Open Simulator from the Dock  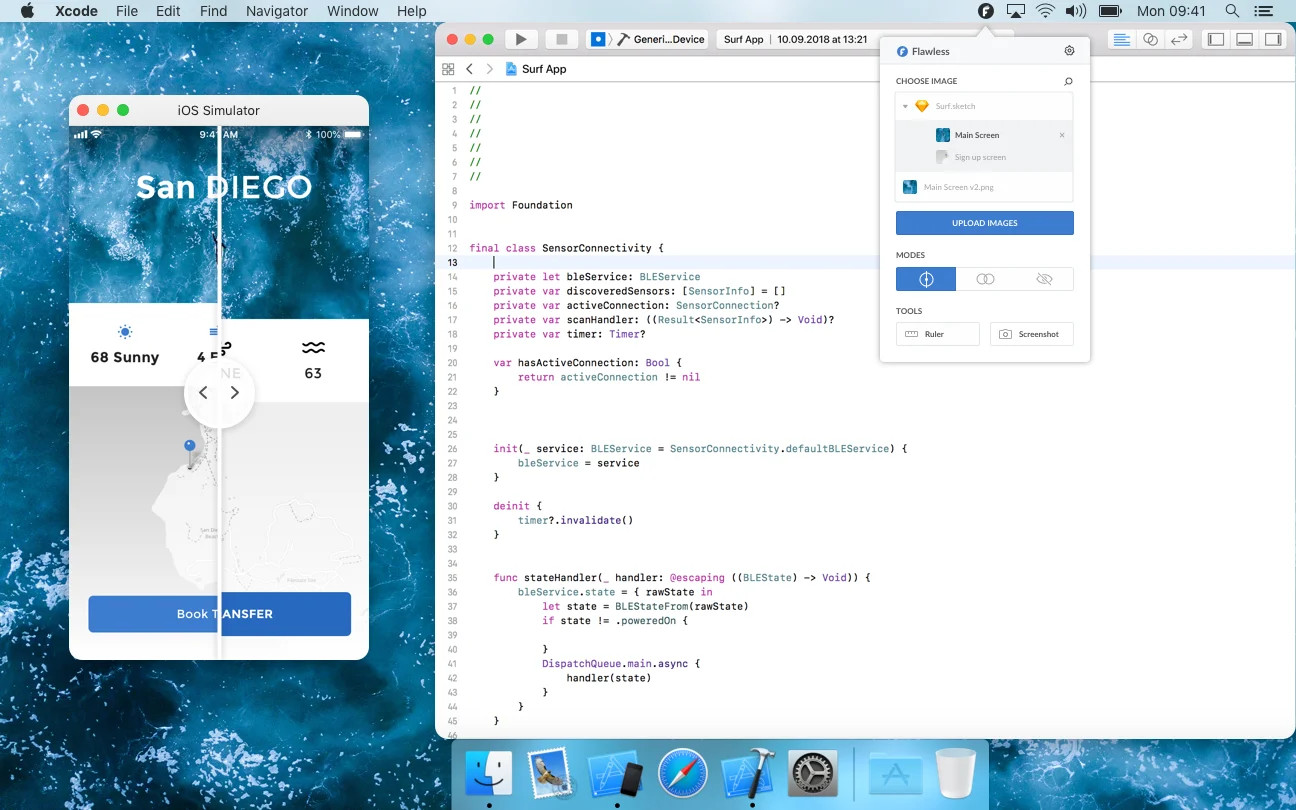[x=615, y=774]
